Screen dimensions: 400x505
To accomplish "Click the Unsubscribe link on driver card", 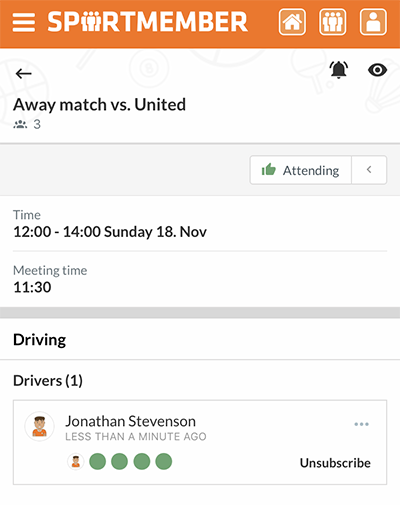I will click(x=335, y=463).
